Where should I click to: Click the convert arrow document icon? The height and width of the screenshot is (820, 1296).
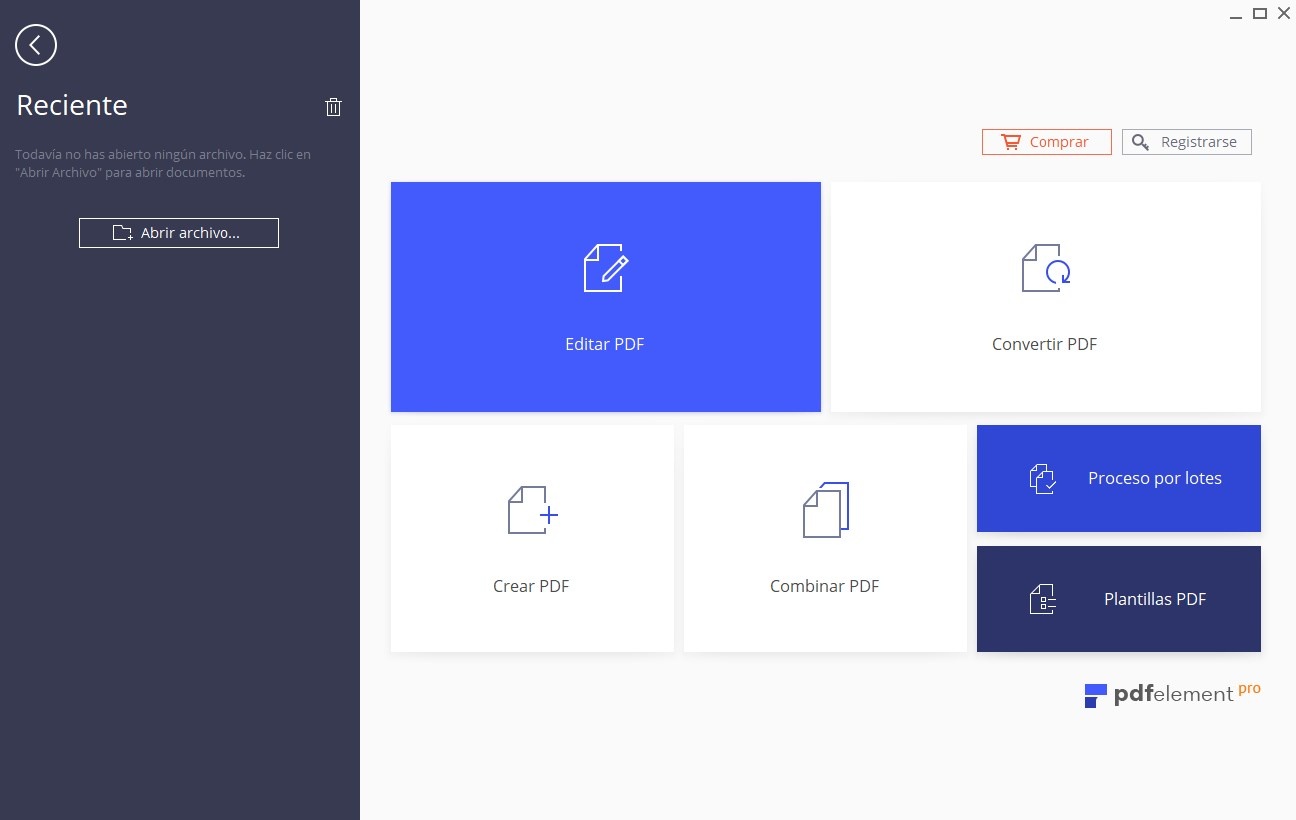click(x=1046, y=268)
